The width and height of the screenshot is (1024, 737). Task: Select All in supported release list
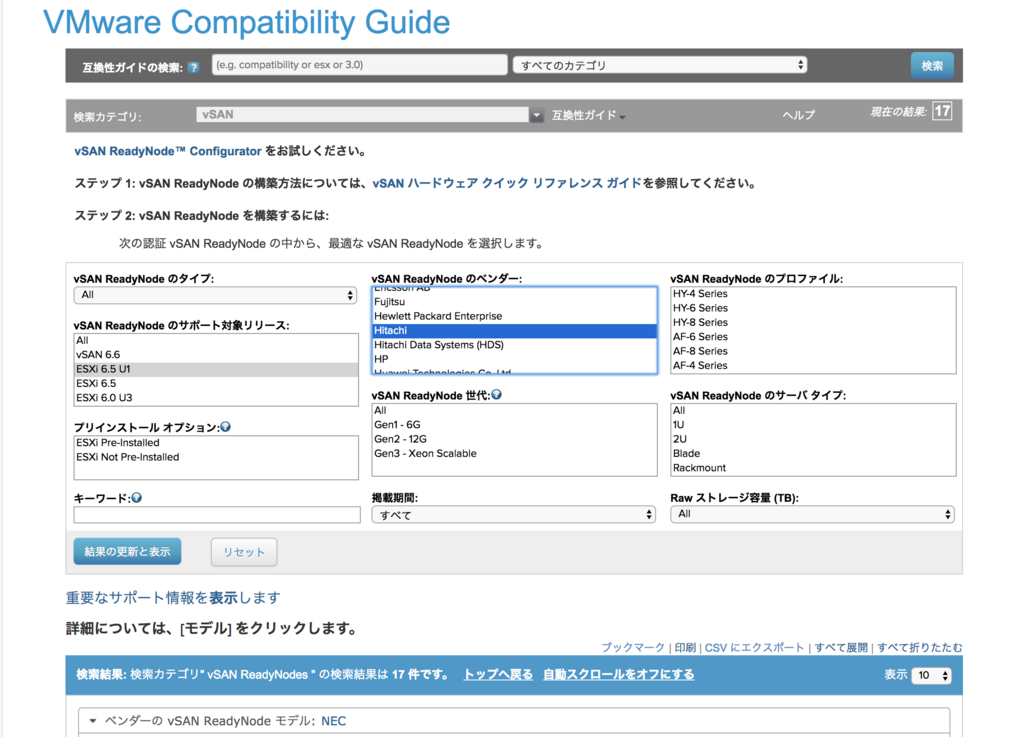(216, 340)
